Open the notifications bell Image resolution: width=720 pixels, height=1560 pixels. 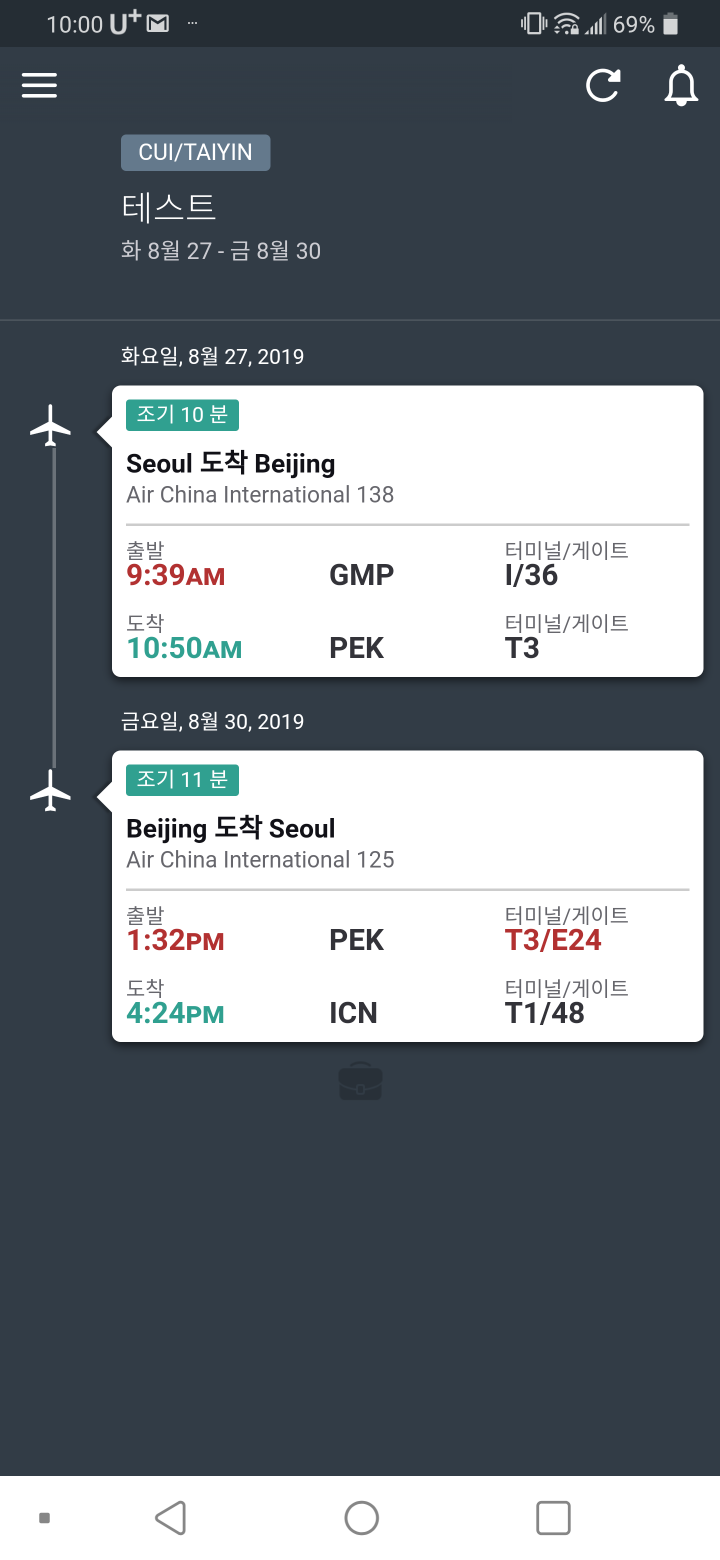click(681, 86)
